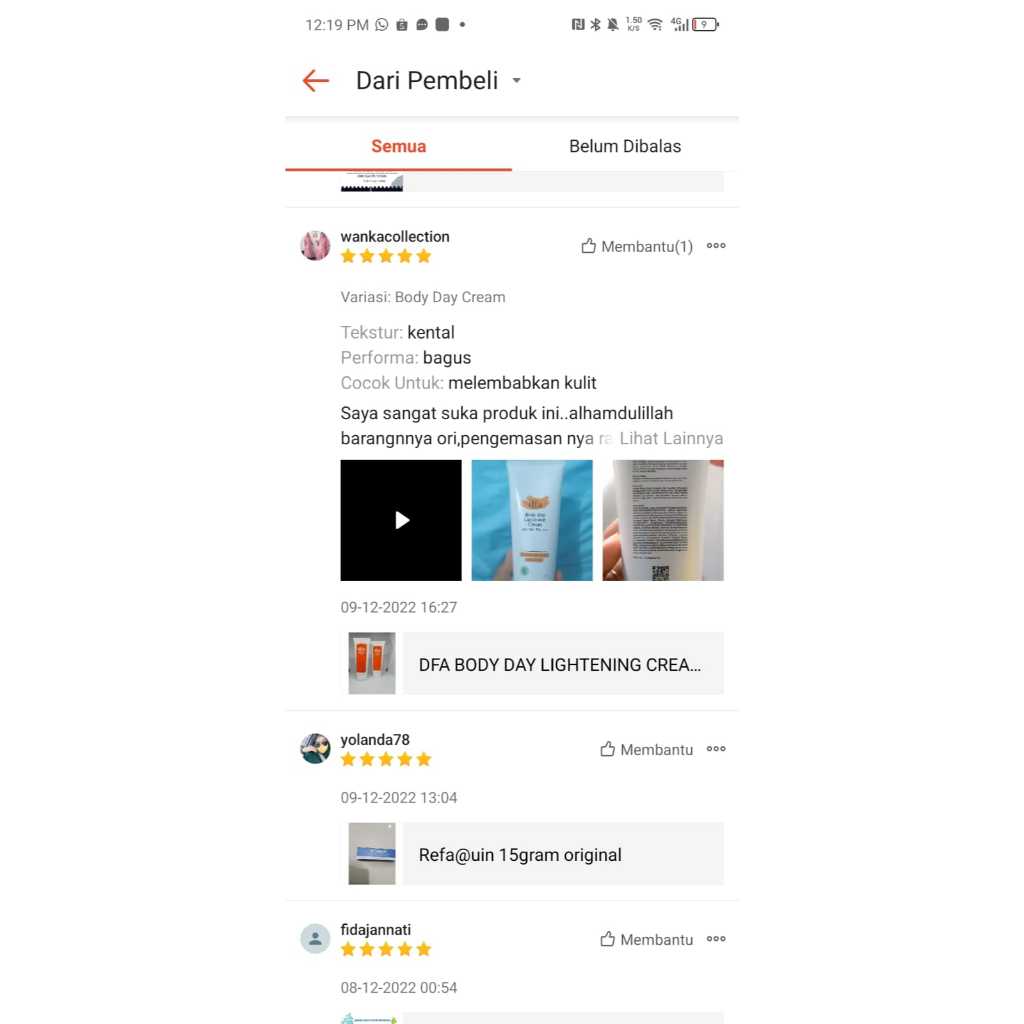Screen dimensions: 1024x1024
Task: Tap wankacollection profile avatar
Action: point(315,246)
